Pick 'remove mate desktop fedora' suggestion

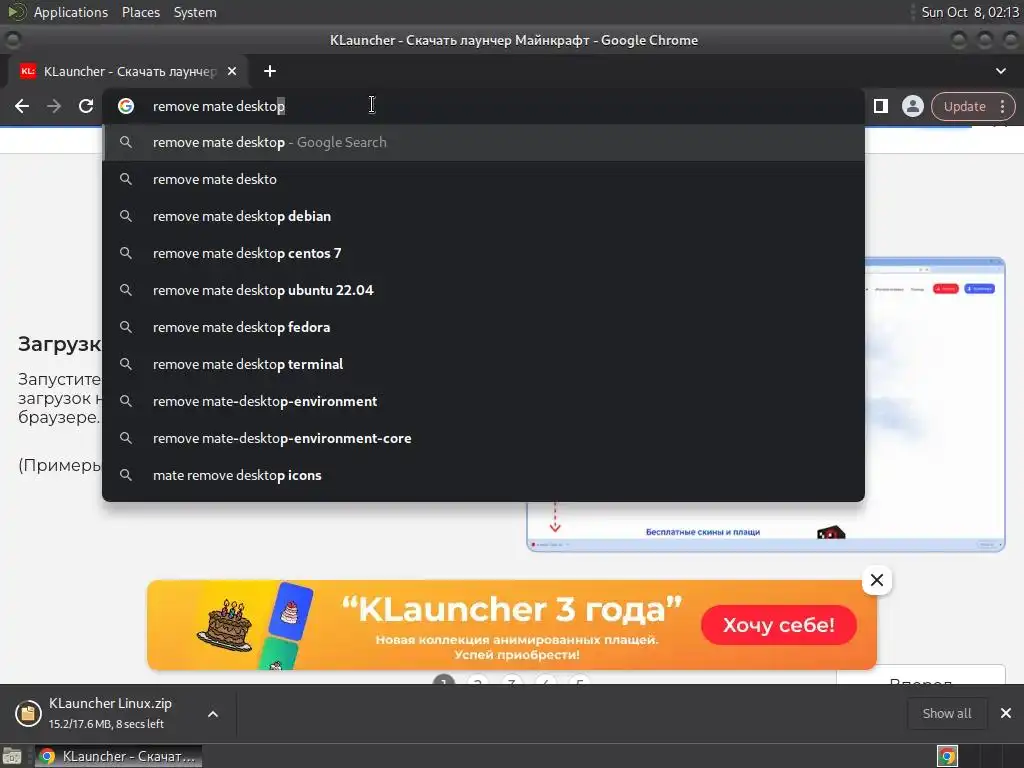(x=483, y=327)
